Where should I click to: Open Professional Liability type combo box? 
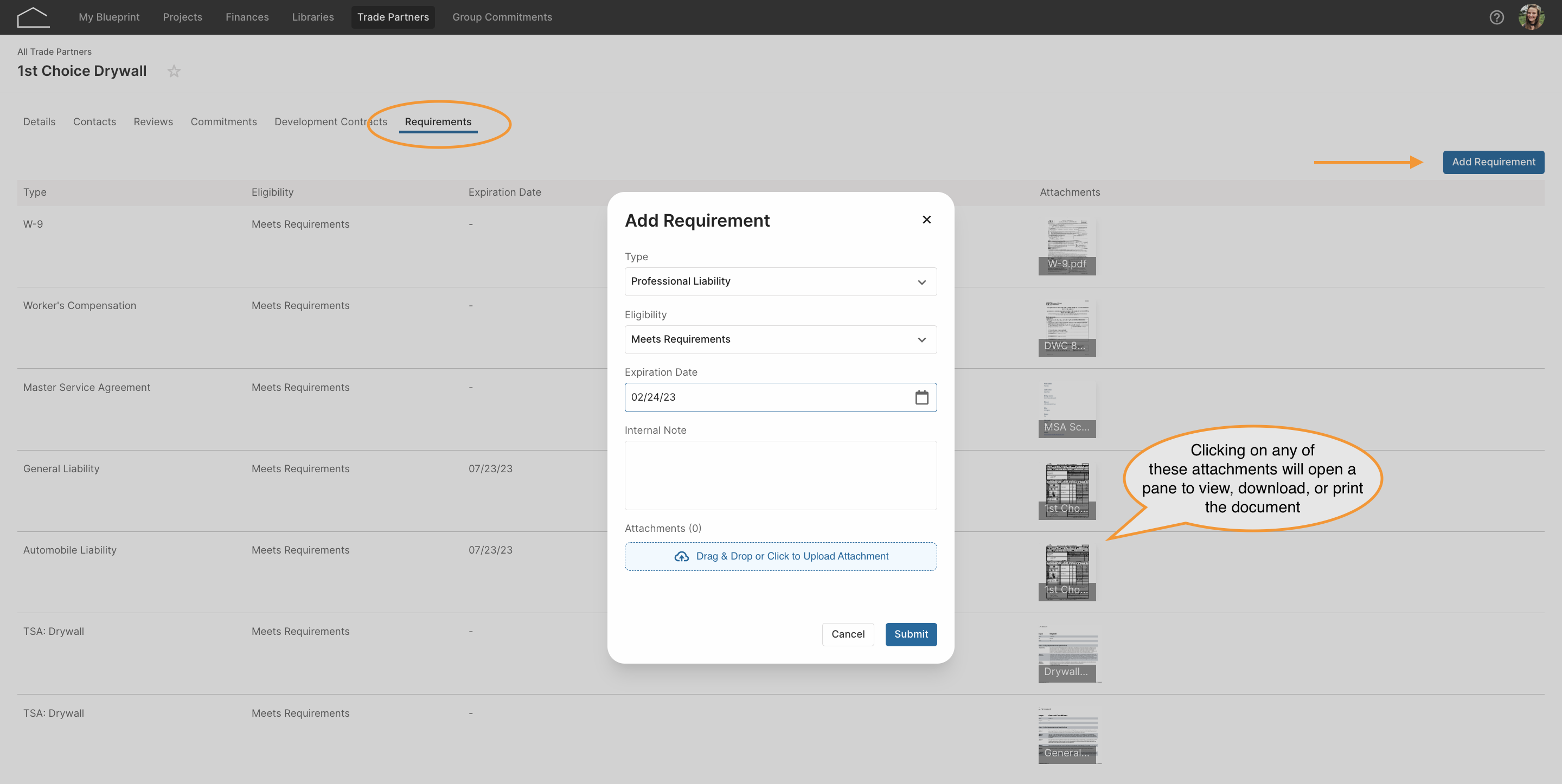point(780,281)
